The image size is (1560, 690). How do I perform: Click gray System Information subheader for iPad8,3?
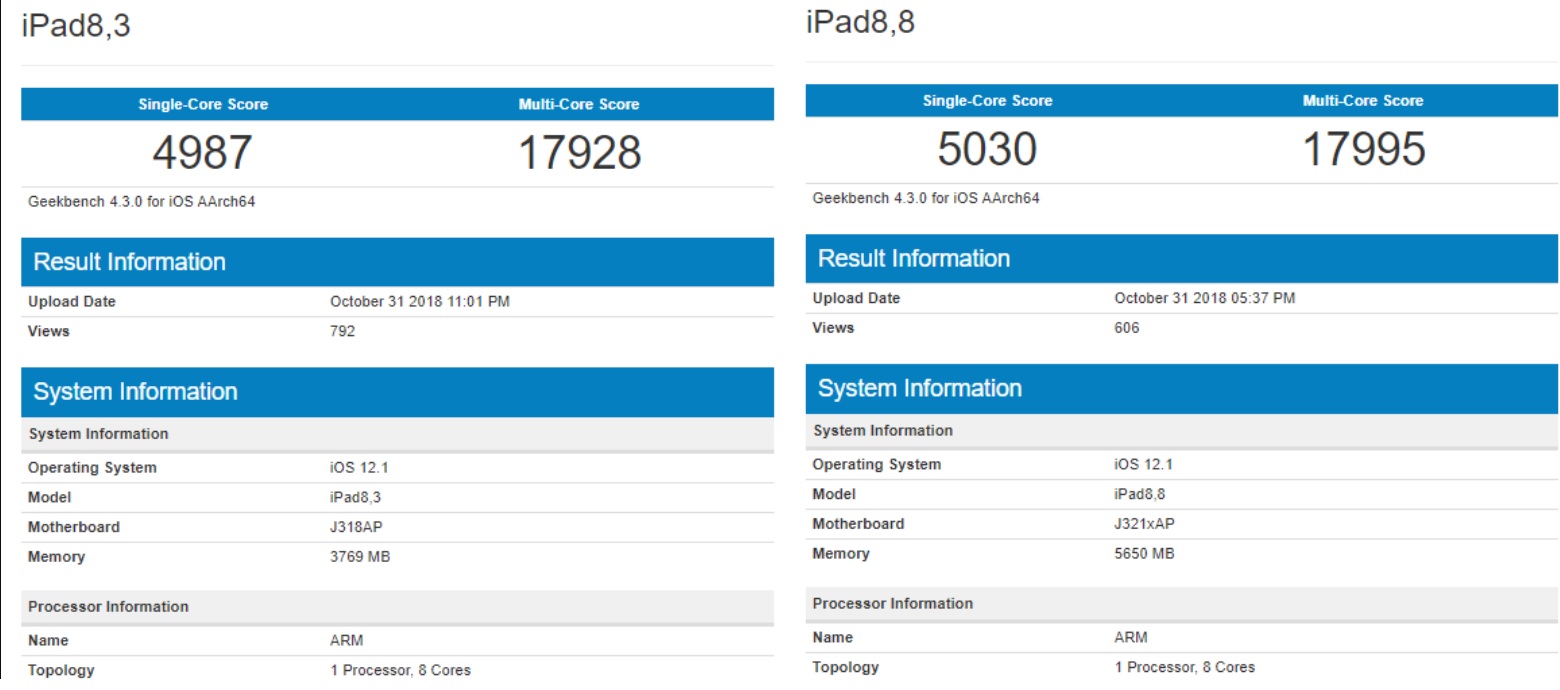[98, 434]
